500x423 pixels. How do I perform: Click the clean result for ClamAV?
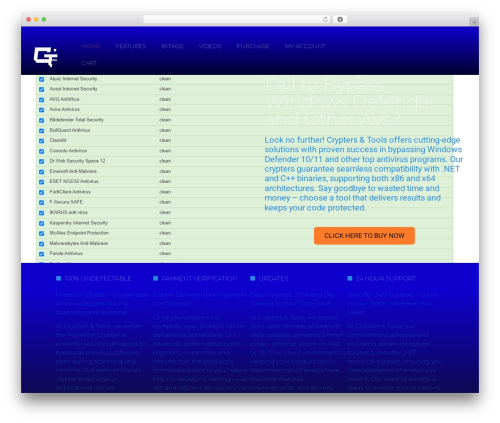click(165, 140)
